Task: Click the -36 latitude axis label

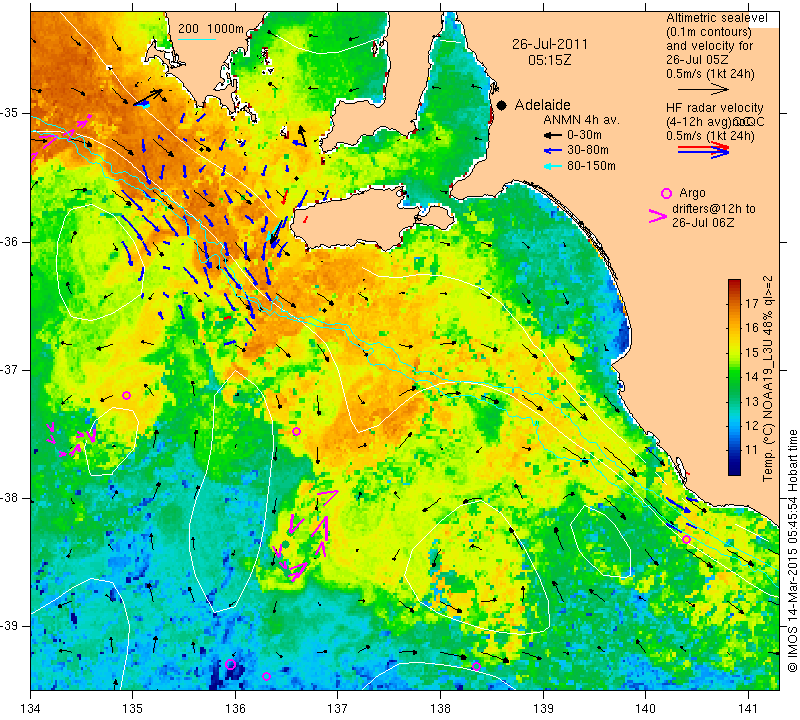Action: [12, 241]
